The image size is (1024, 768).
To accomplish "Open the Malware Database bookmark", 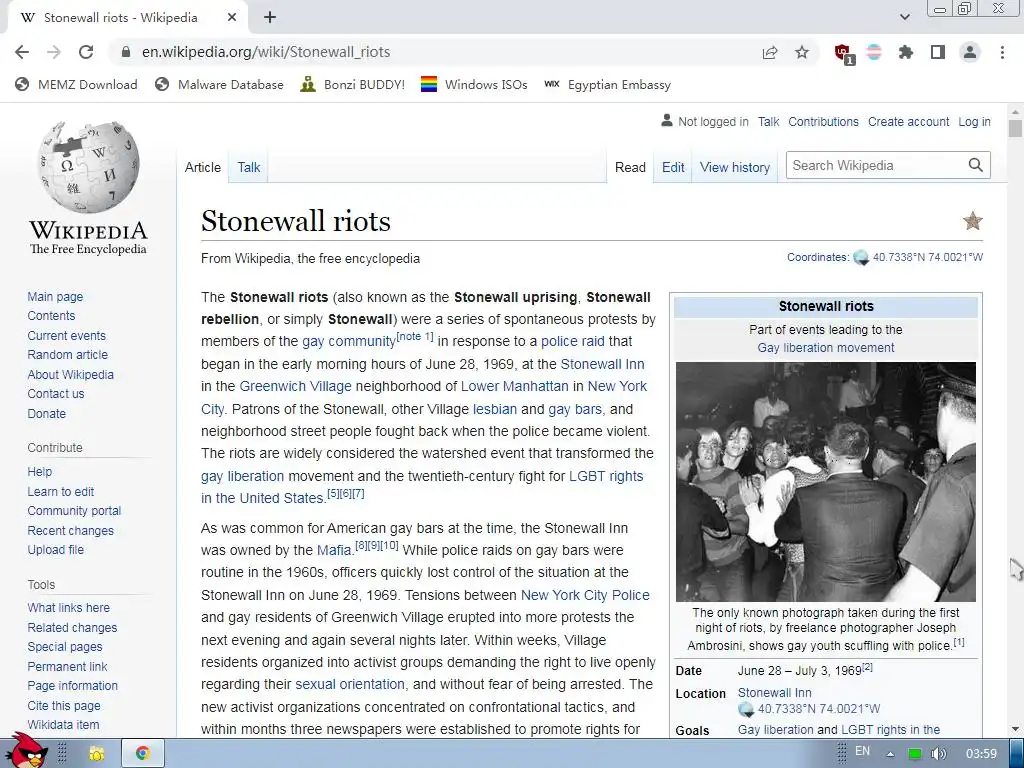I will [x=219, y=84].
